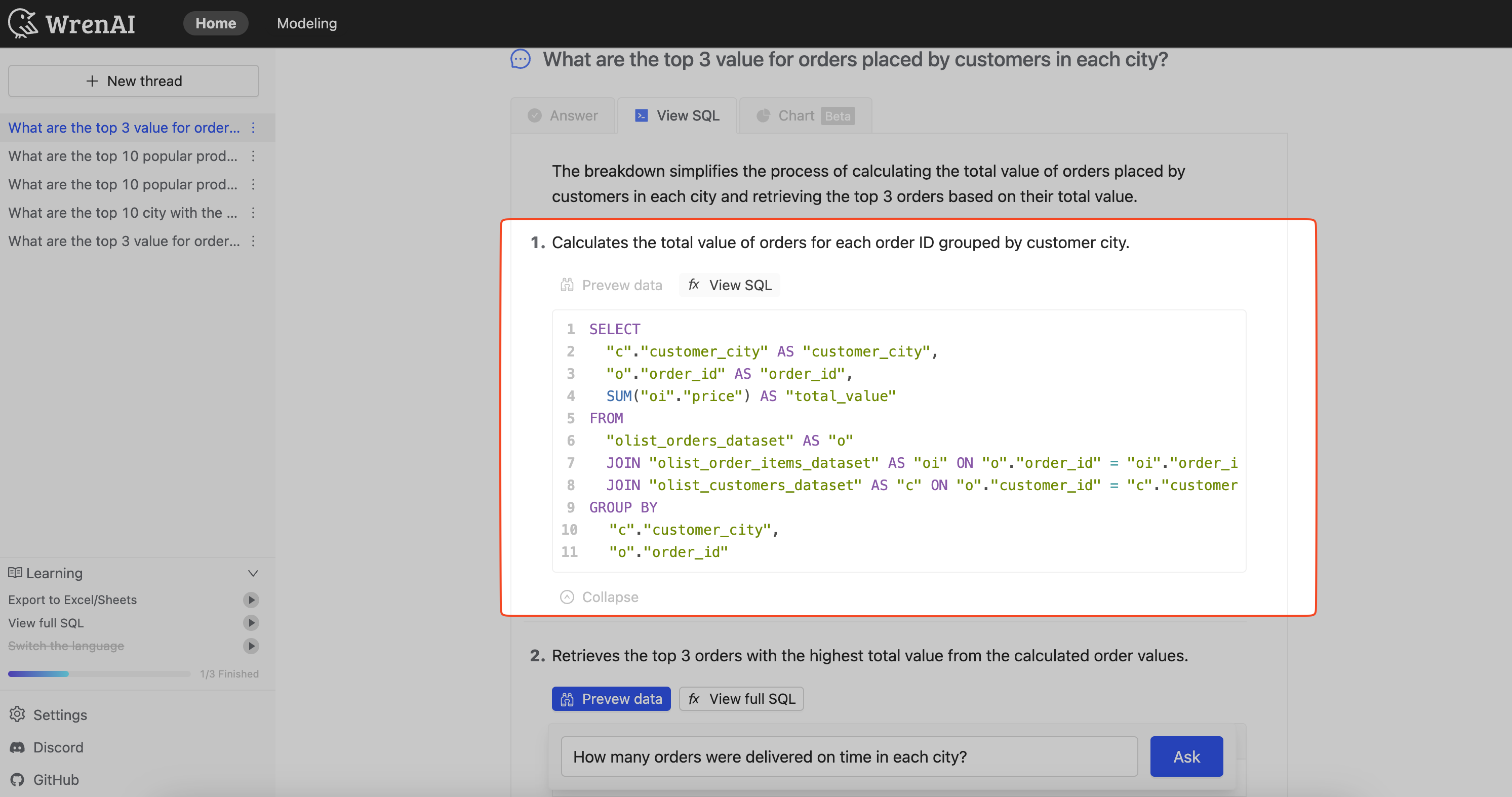Click the SELECT keyword on line 1
The height and width of the screenshot is (797, 1512).
tap(615, 329)
